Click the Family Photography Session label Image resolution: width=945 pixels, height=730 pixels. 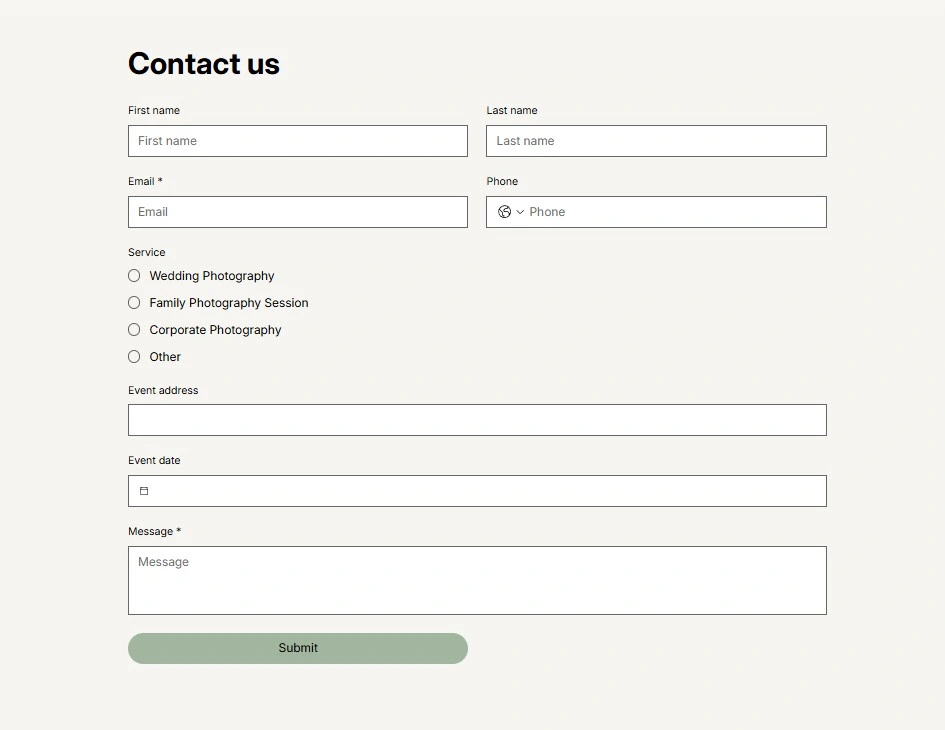(229, 303)
